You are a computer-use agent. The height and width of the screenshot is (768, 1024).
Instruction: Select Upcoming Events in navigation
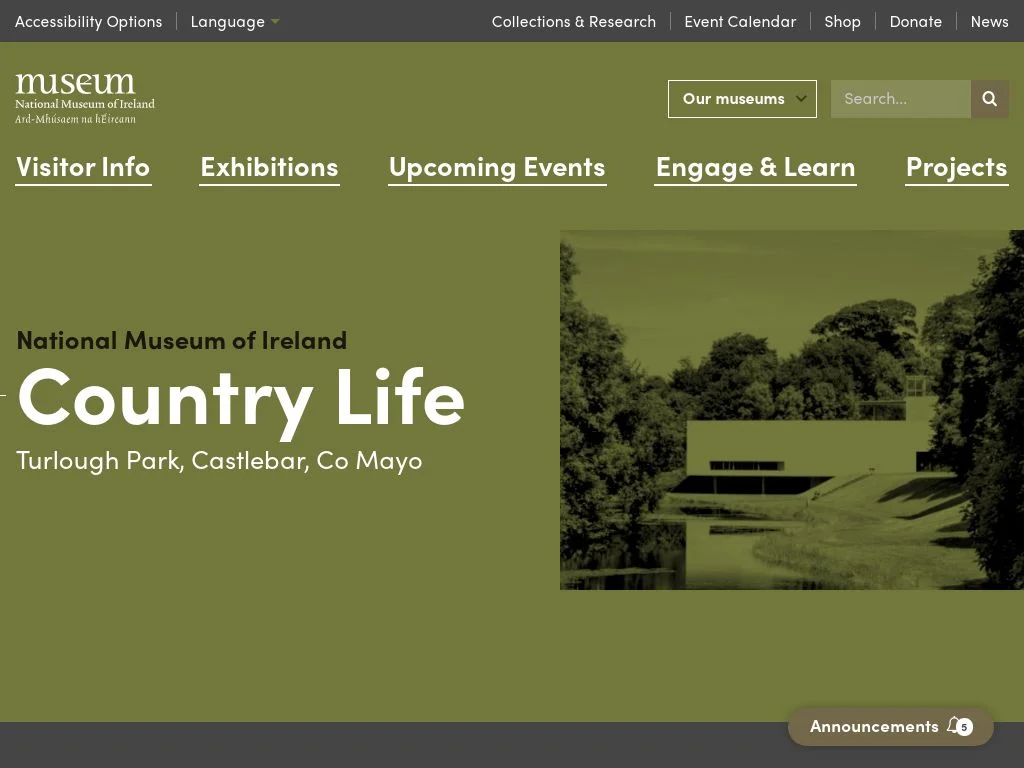pyautogui.click(x=497, y=168)
